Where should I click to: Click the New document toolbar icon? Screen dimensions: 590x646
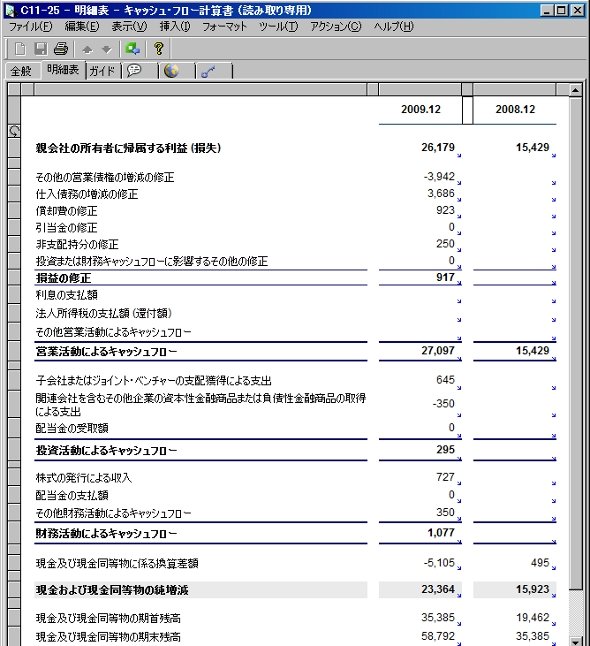coord(20,49)
